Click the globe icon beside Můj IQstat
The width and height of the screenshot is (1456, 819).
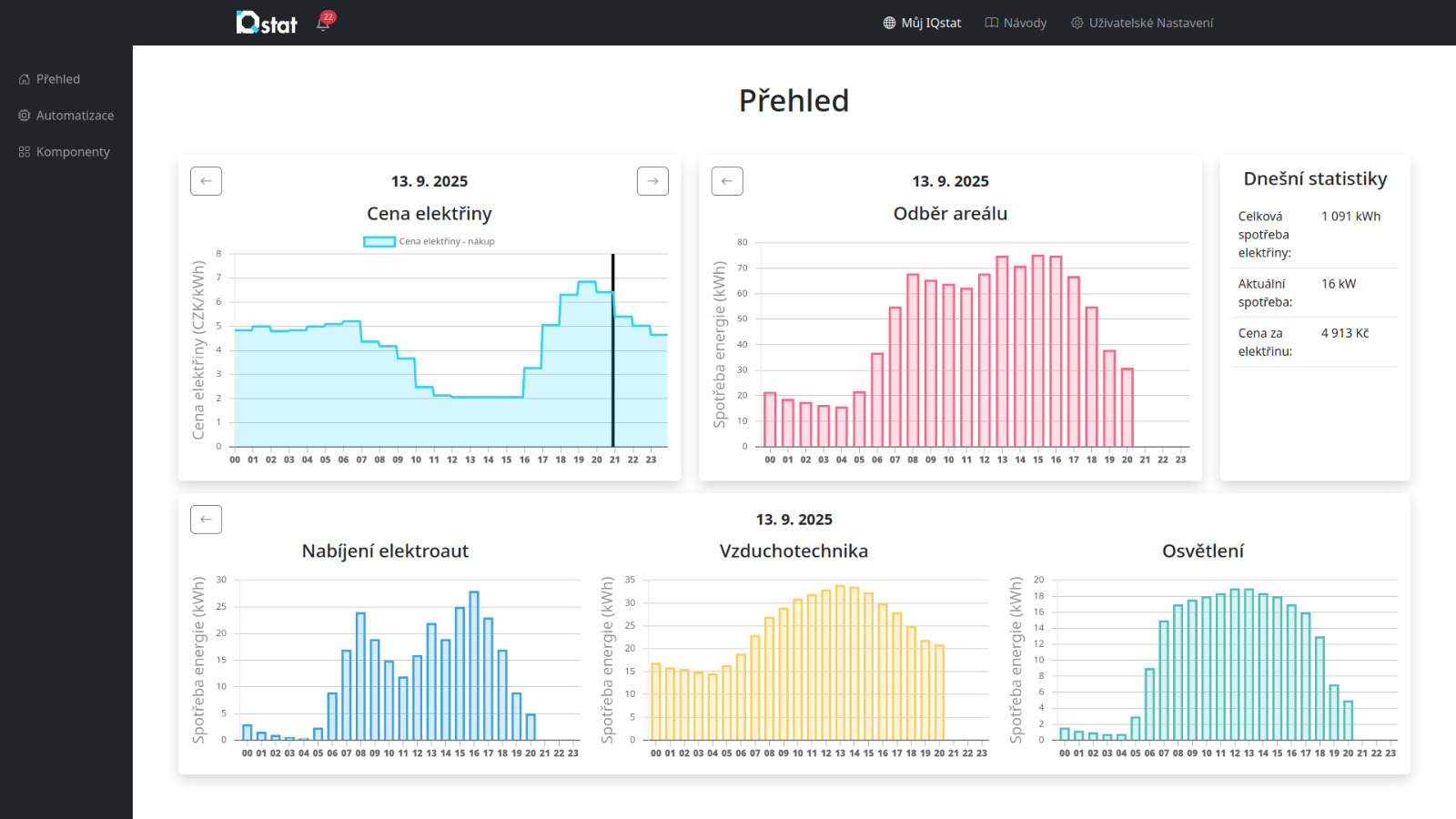click(889, 23)
